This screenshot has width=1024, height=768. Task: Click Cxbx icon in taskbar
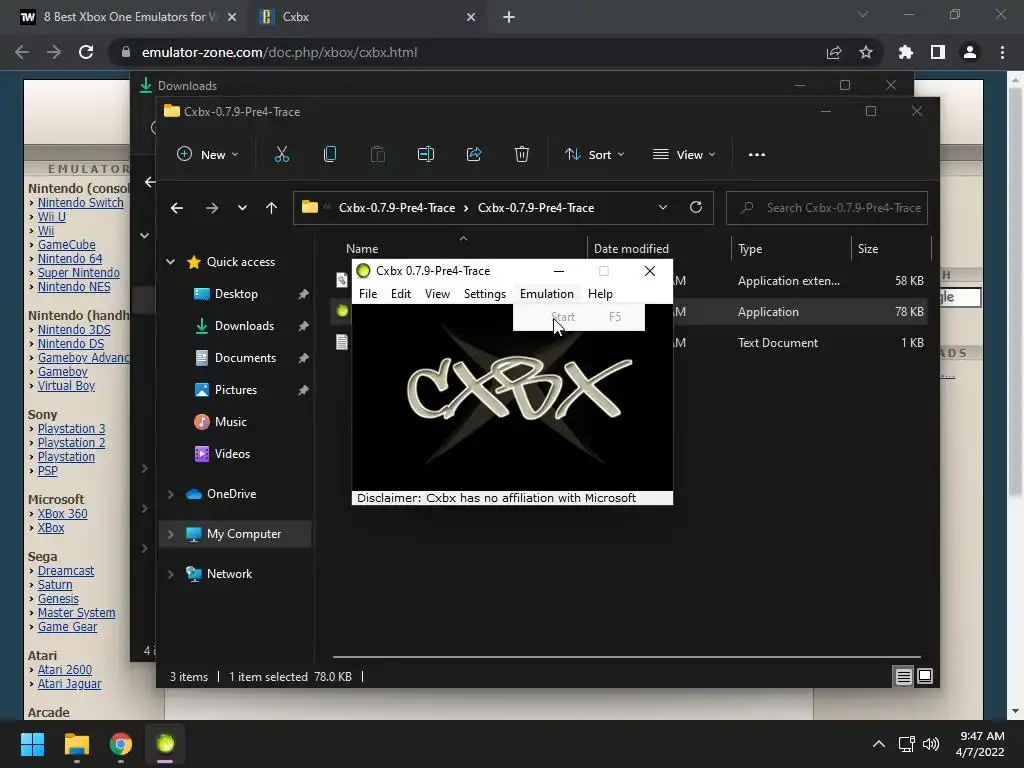(x=165, y=744)
